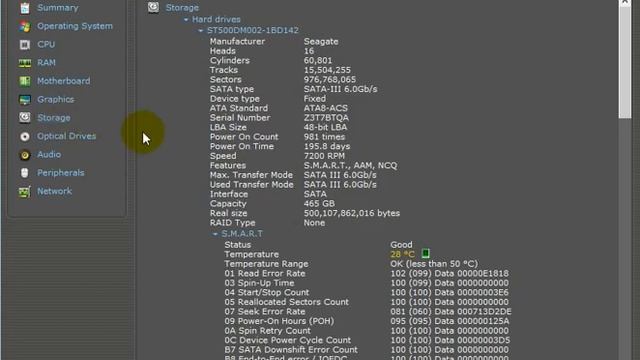Click the 465 GB capacity value
This screenshot has width=640, height=360.
[x=319, y=204]
